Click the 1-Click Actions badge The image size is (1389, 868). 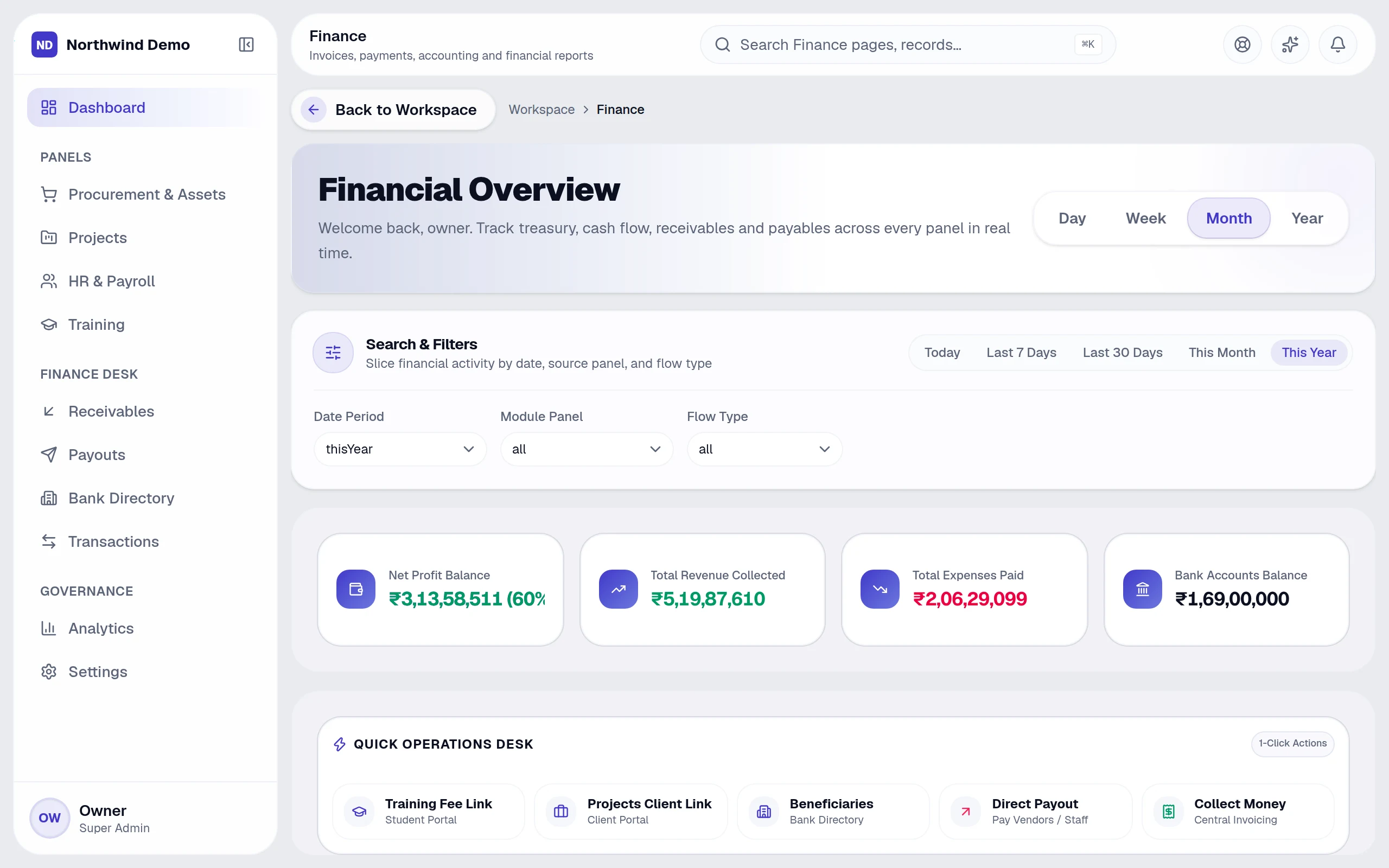click(x=1292, y=743)
